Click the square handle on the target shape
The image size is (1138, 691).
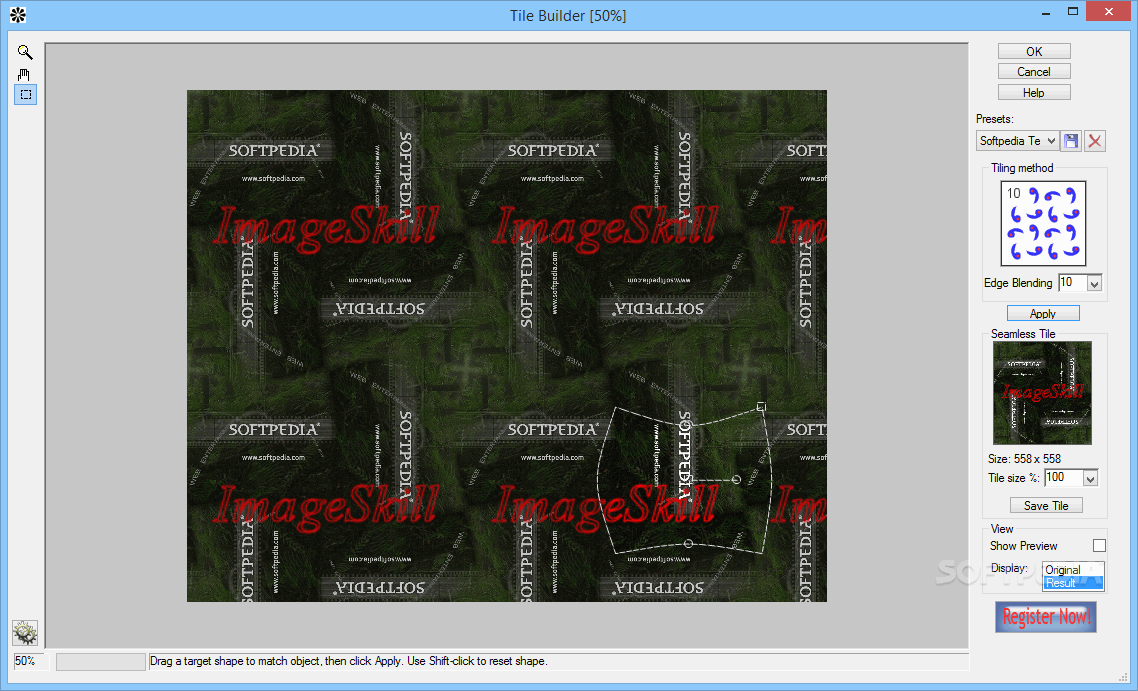coord(761,407)
